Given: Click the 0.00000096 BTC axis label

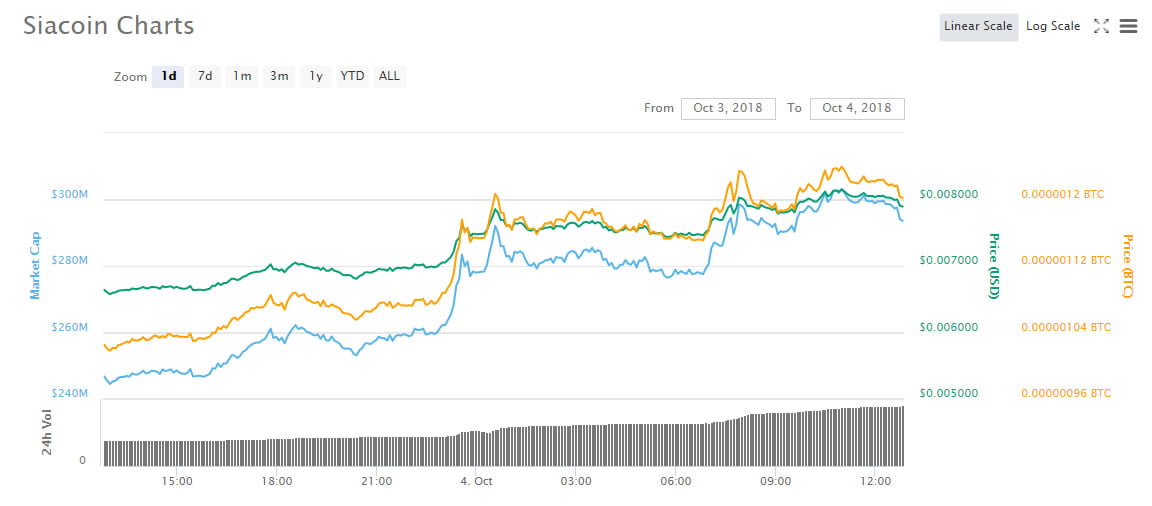Looking at the screenshot, I should pyautogui.click(x=1066, y=393).
